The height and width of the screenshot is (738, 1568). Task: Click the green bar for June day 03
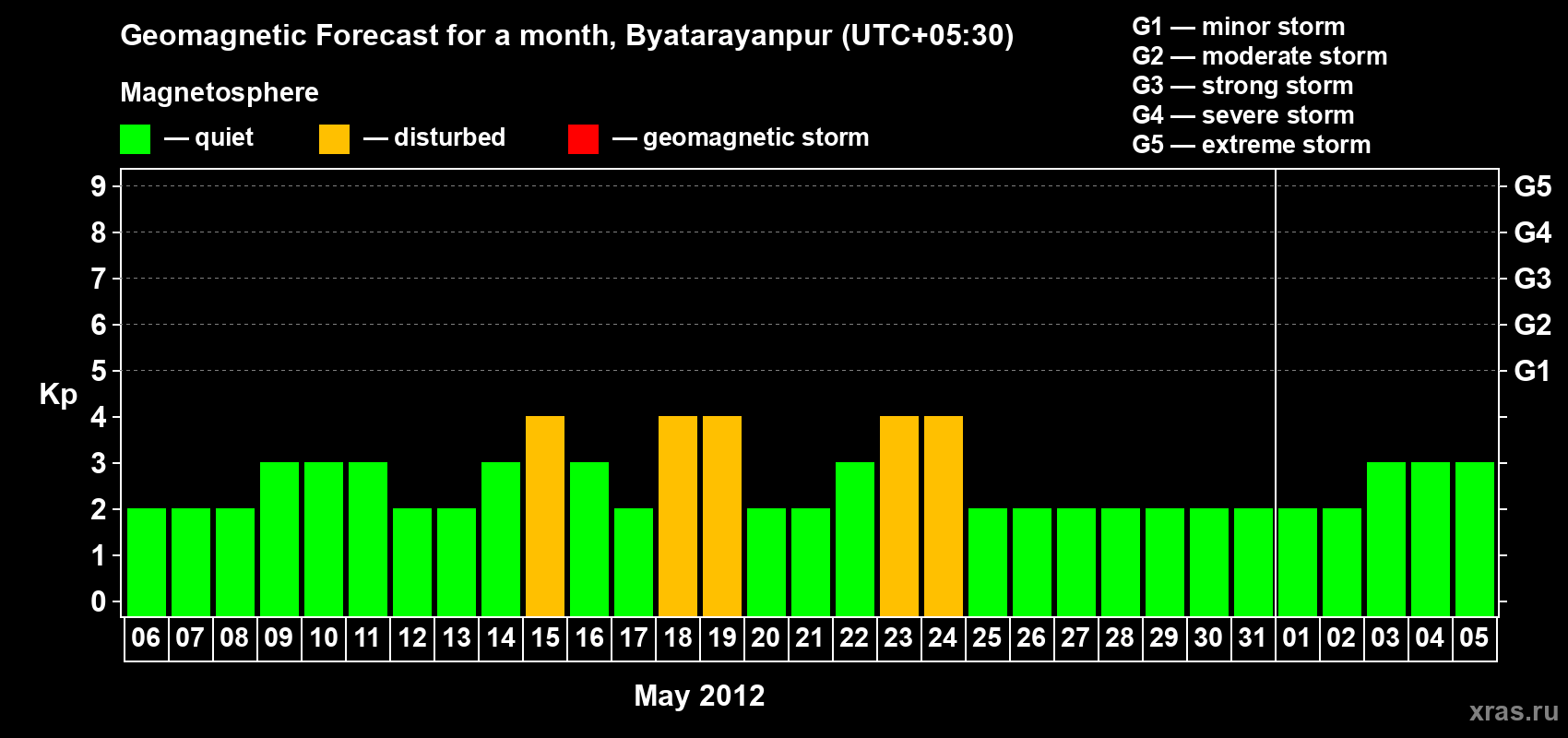click(1386, 539)
